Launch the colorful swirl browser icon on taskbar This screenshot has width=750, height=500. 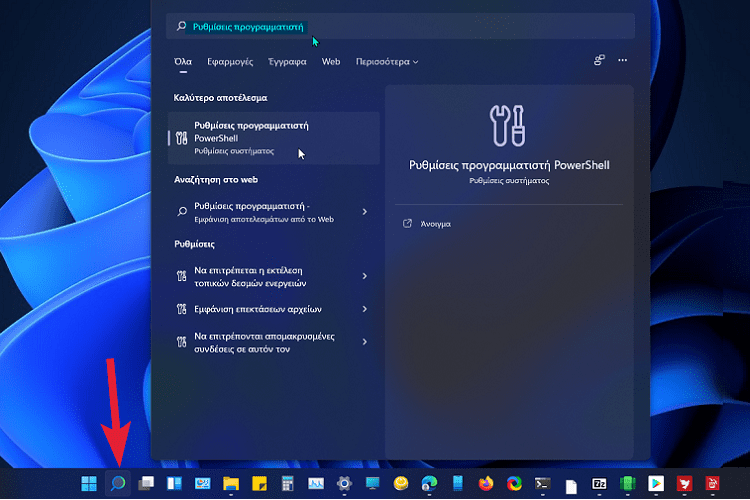pyautogui.click(x=514, y=484)
